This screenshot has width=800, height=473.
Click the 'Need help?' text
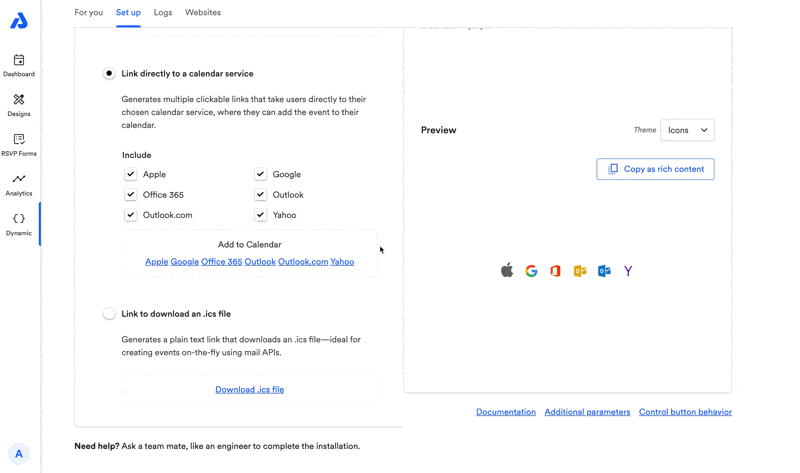tap(97, 446)
